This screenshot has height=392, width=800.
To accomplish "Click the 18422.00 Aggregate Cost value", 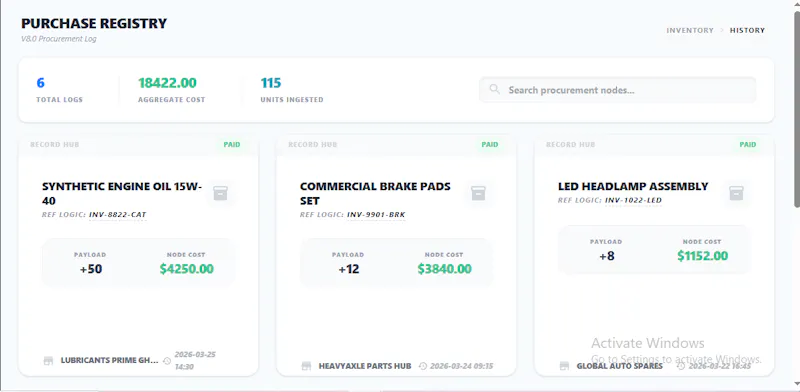I will 167,83.
